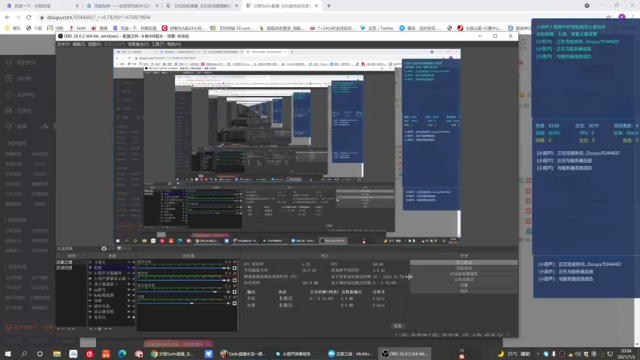Open the OBS Tools menu
The image size is (640, 360).
[x=158, y=44]
